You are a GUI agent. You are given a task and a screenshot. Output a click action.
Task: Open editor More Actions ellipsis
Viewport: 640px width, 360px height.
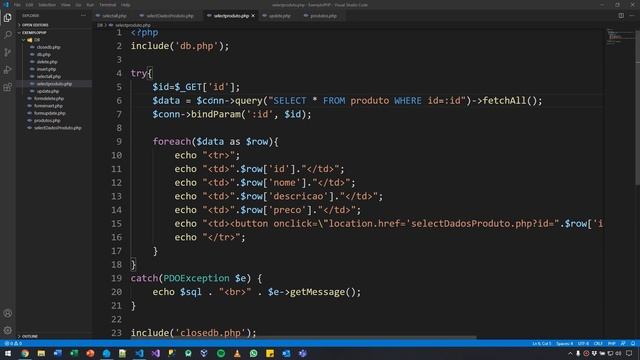pos(632,16)
